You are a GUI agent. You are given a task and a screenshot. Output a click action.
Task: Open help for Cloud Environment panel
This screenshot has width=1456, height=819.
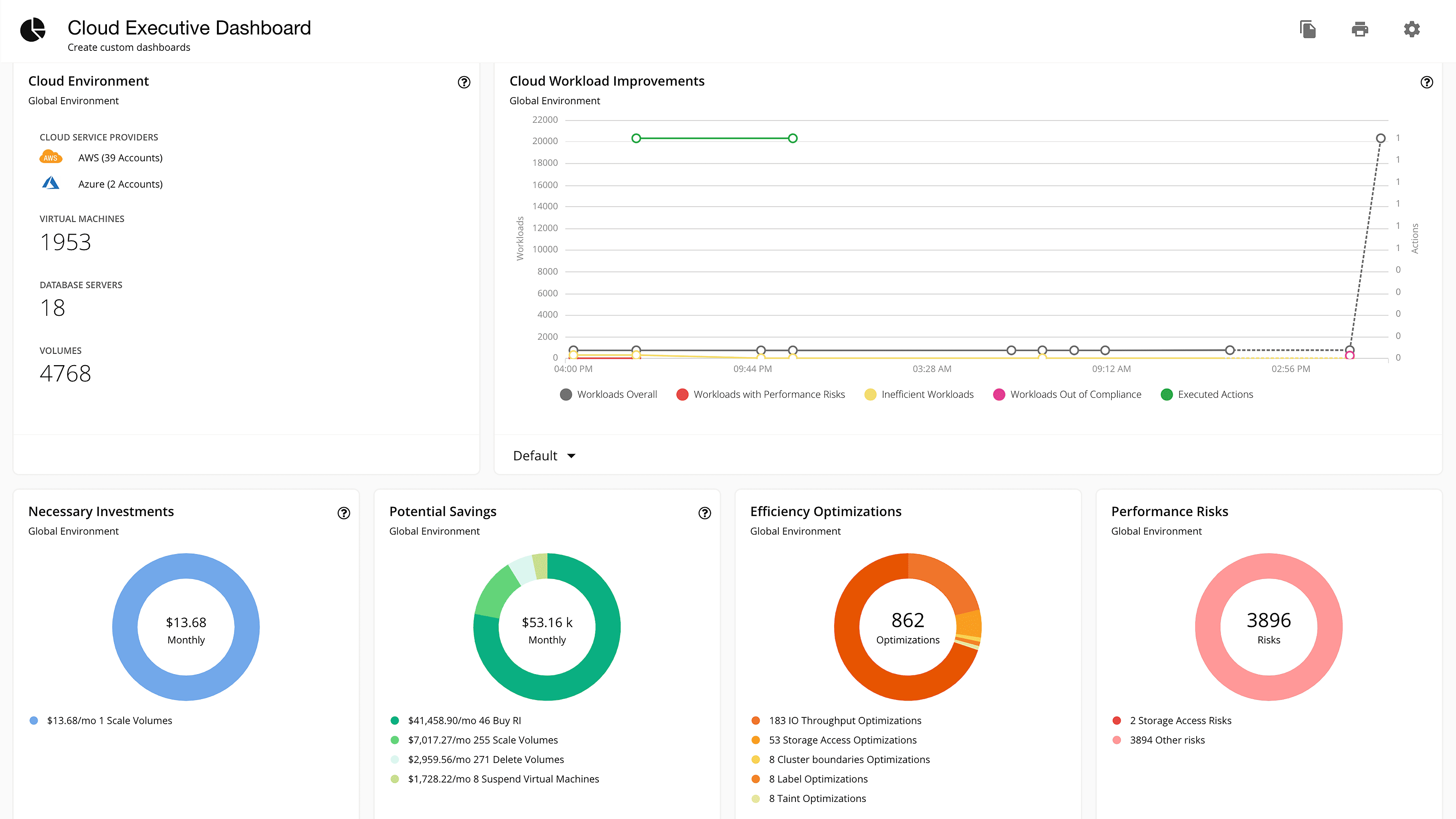click(x=463, y=83)
